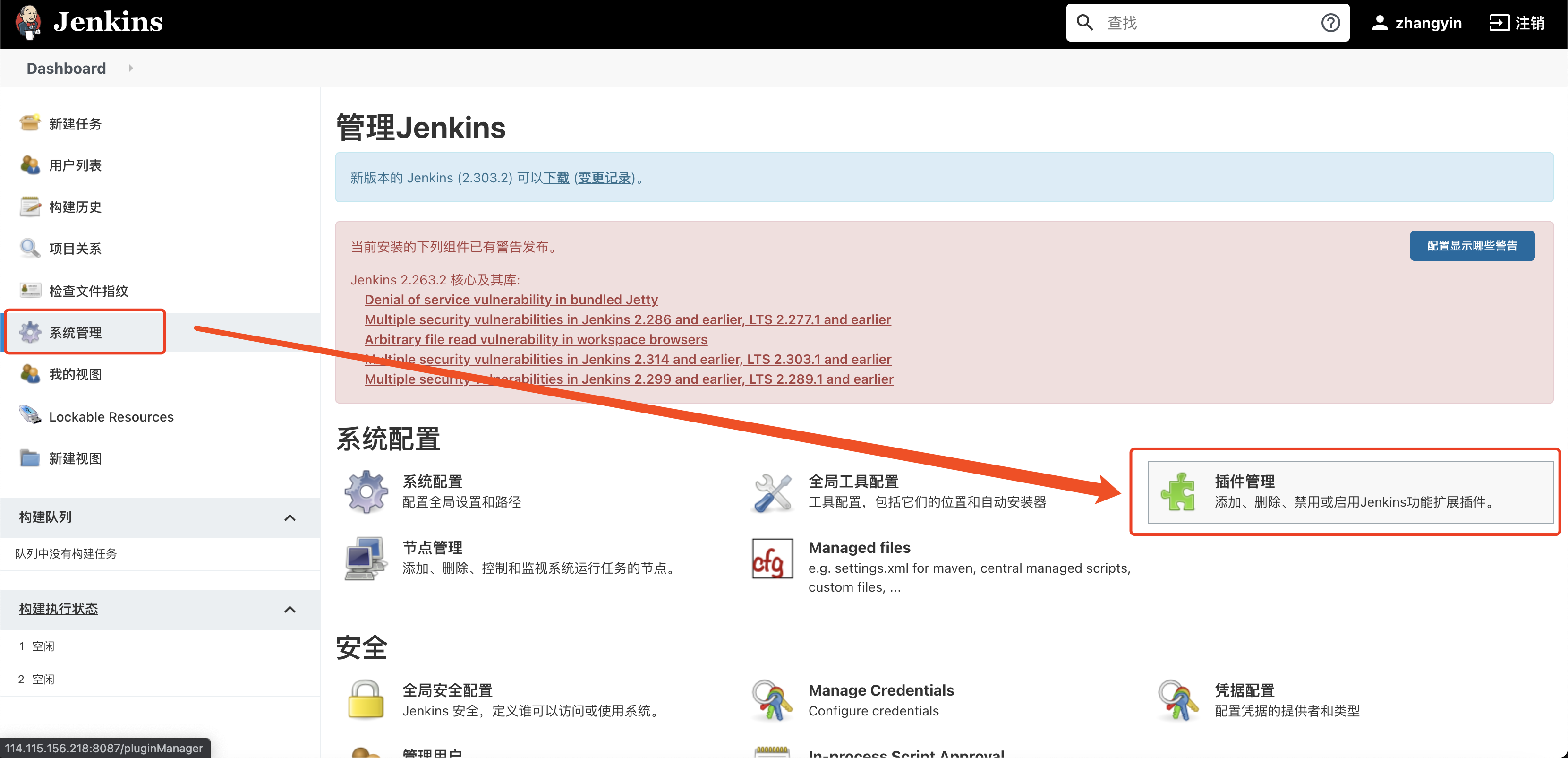
Task: Open 凭据配置 credential providers
Action: pyautogui.click(x=1244, y=690)
